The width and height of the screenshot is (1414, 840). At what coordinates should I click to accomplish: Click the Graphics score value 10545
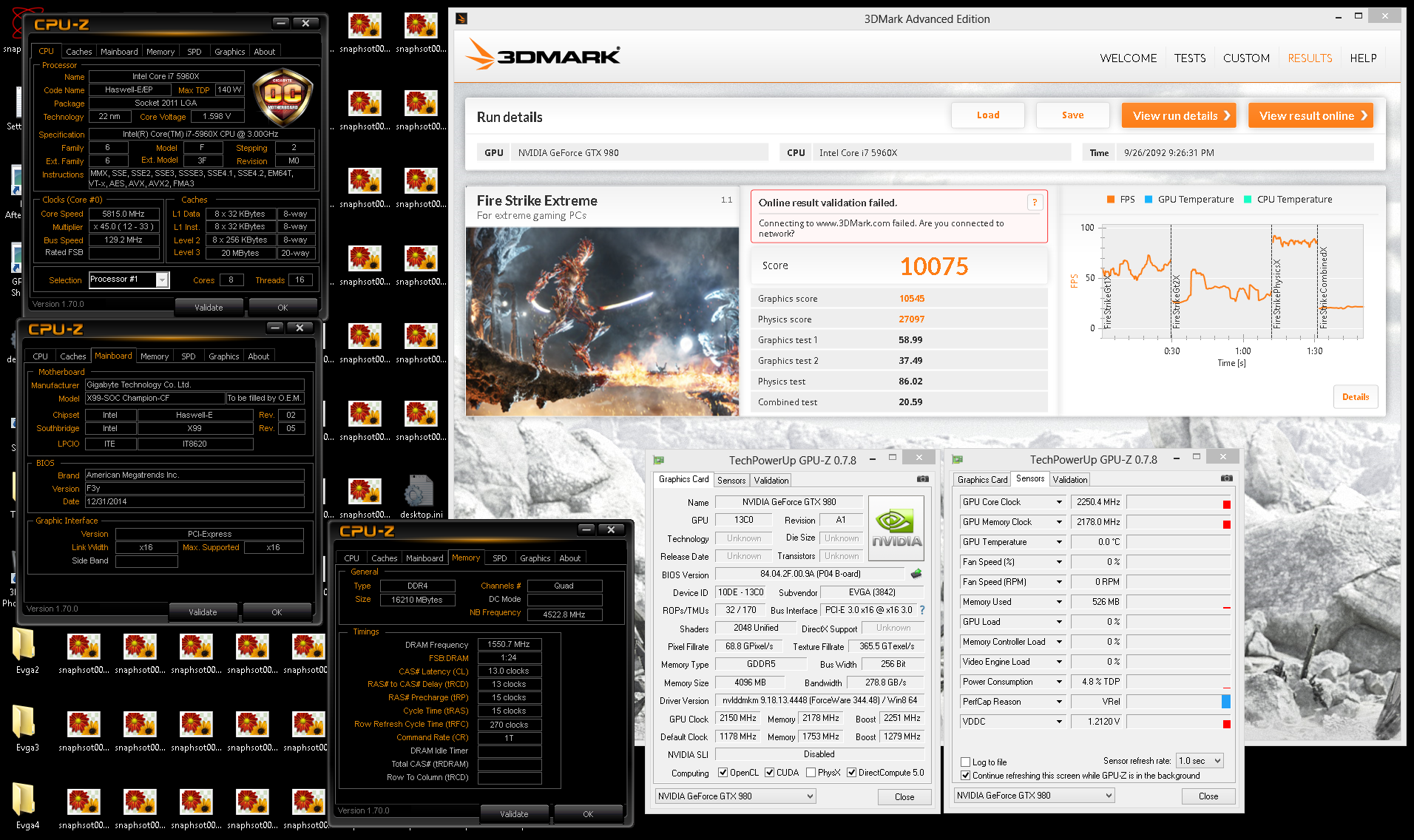912,299
